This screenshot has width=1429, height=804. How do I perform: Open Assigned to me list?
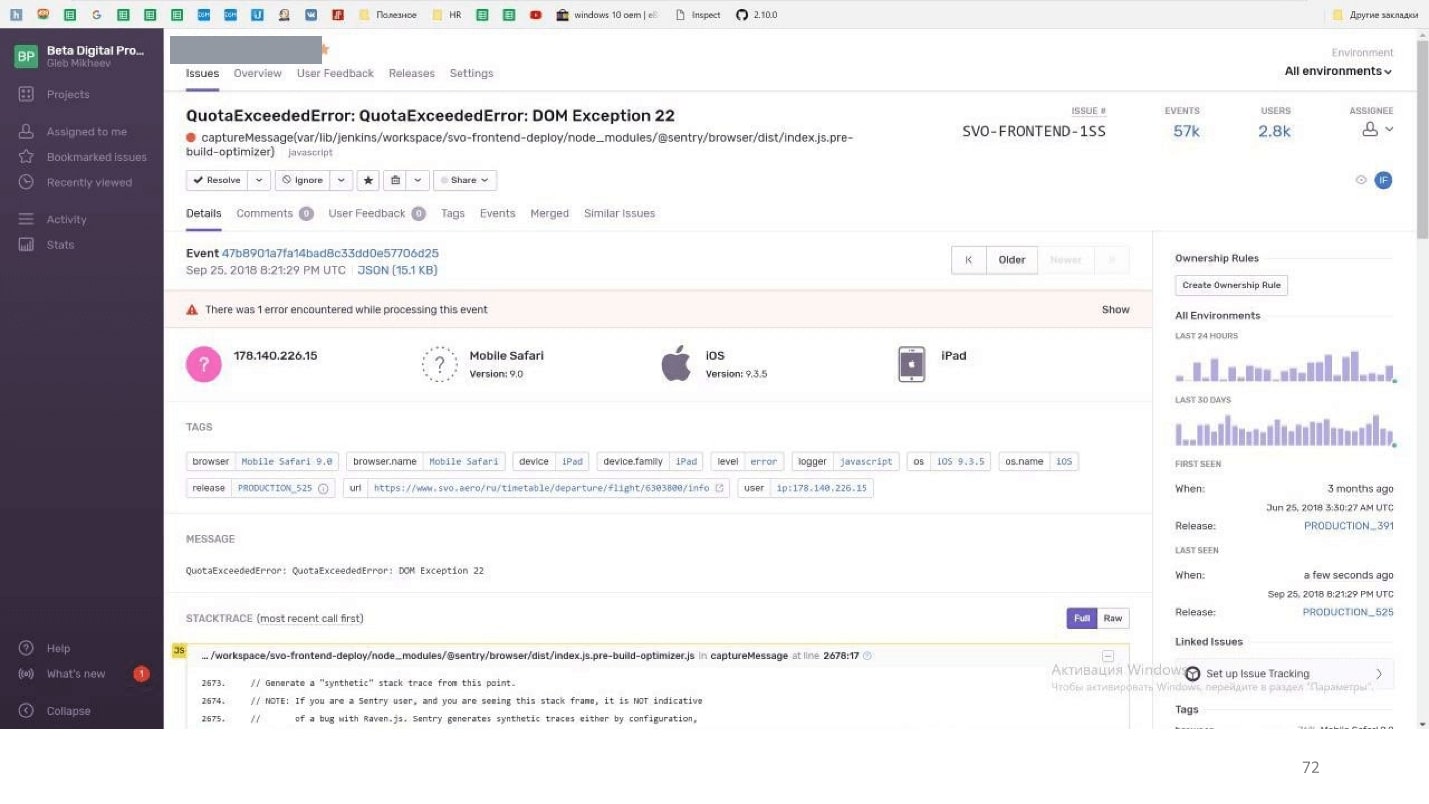click(73, 131)
